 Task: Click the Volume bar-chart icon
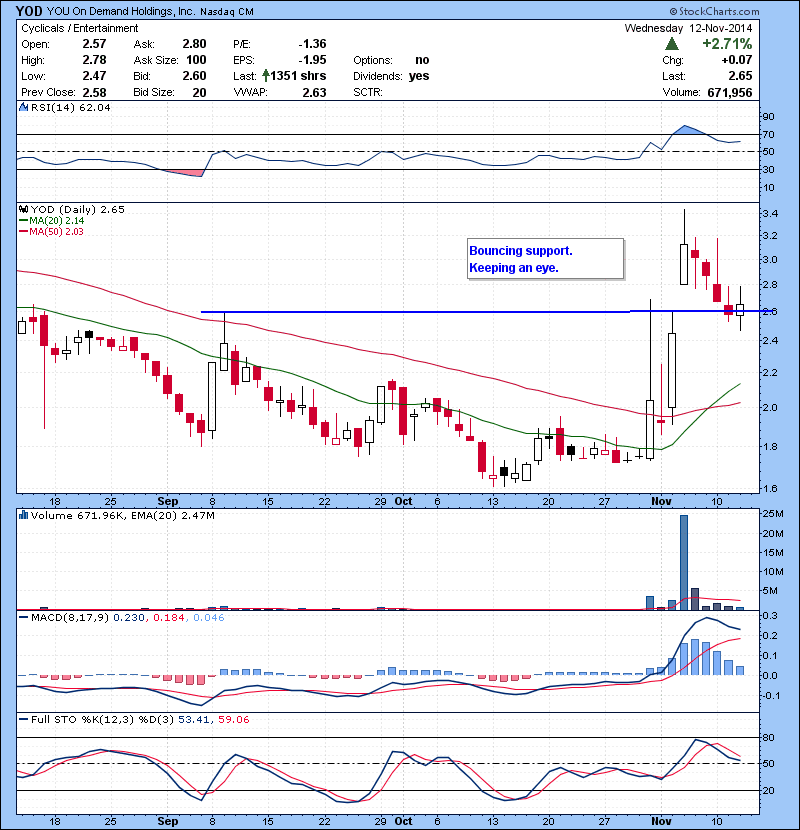tap(23, 515)
